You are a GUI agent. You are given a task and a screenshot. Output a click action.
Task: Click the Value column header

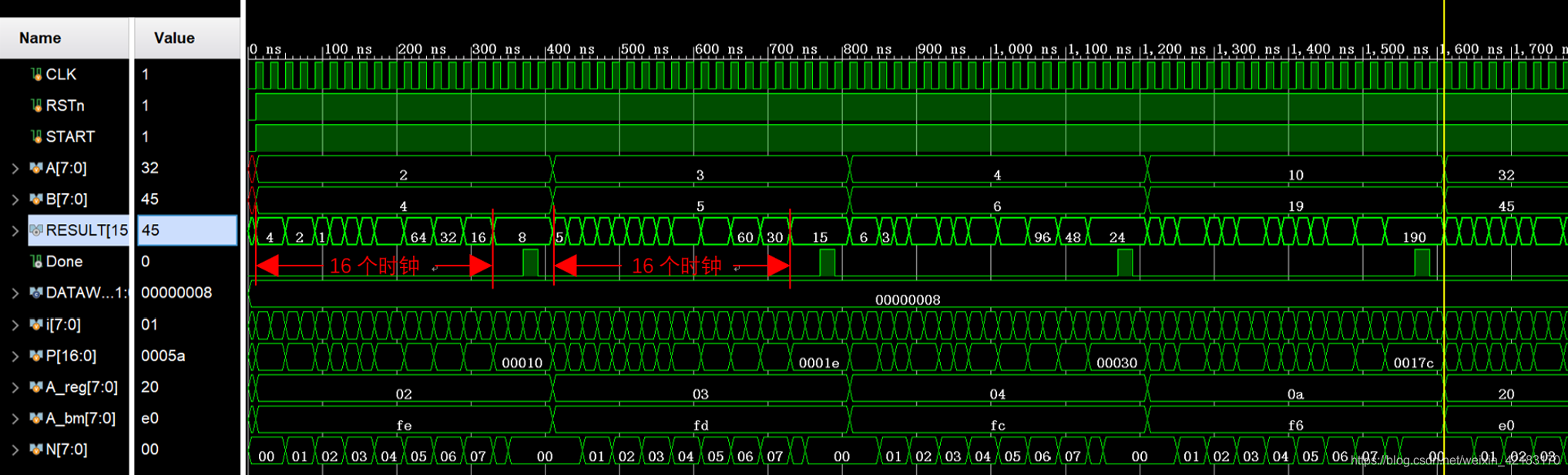(x=187, y=38)
